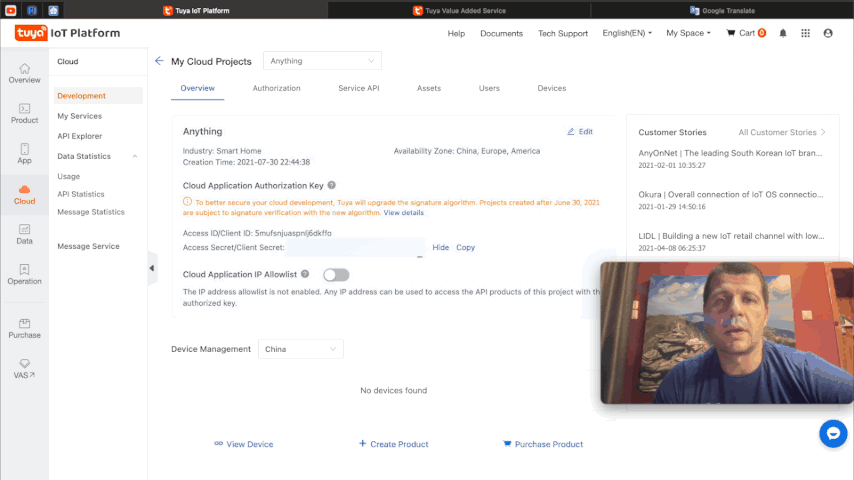854x480 pixels.
Task: Edit the Anything project
Action: (580, 132)
